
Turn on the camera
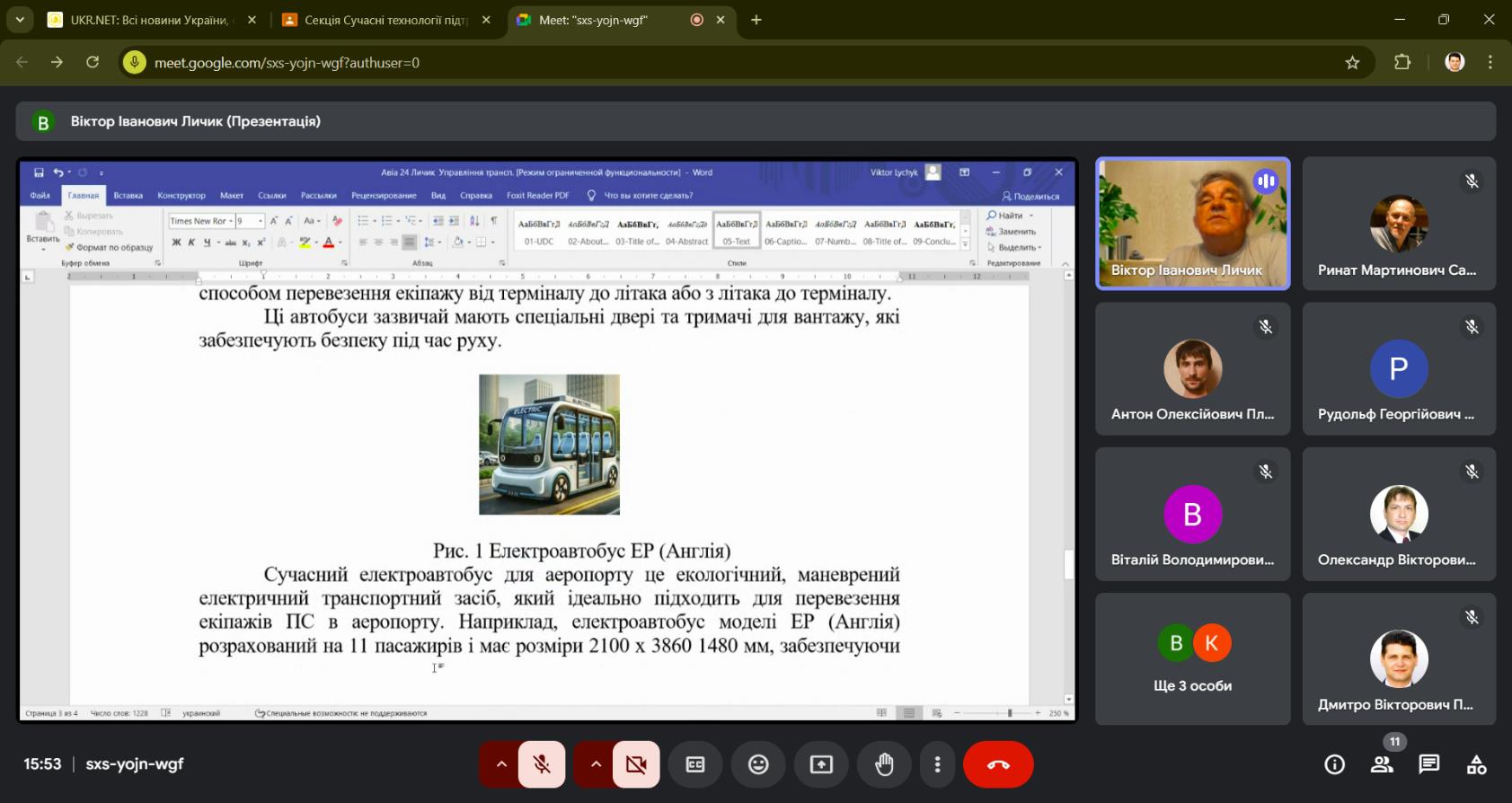(x=636, y=764)
